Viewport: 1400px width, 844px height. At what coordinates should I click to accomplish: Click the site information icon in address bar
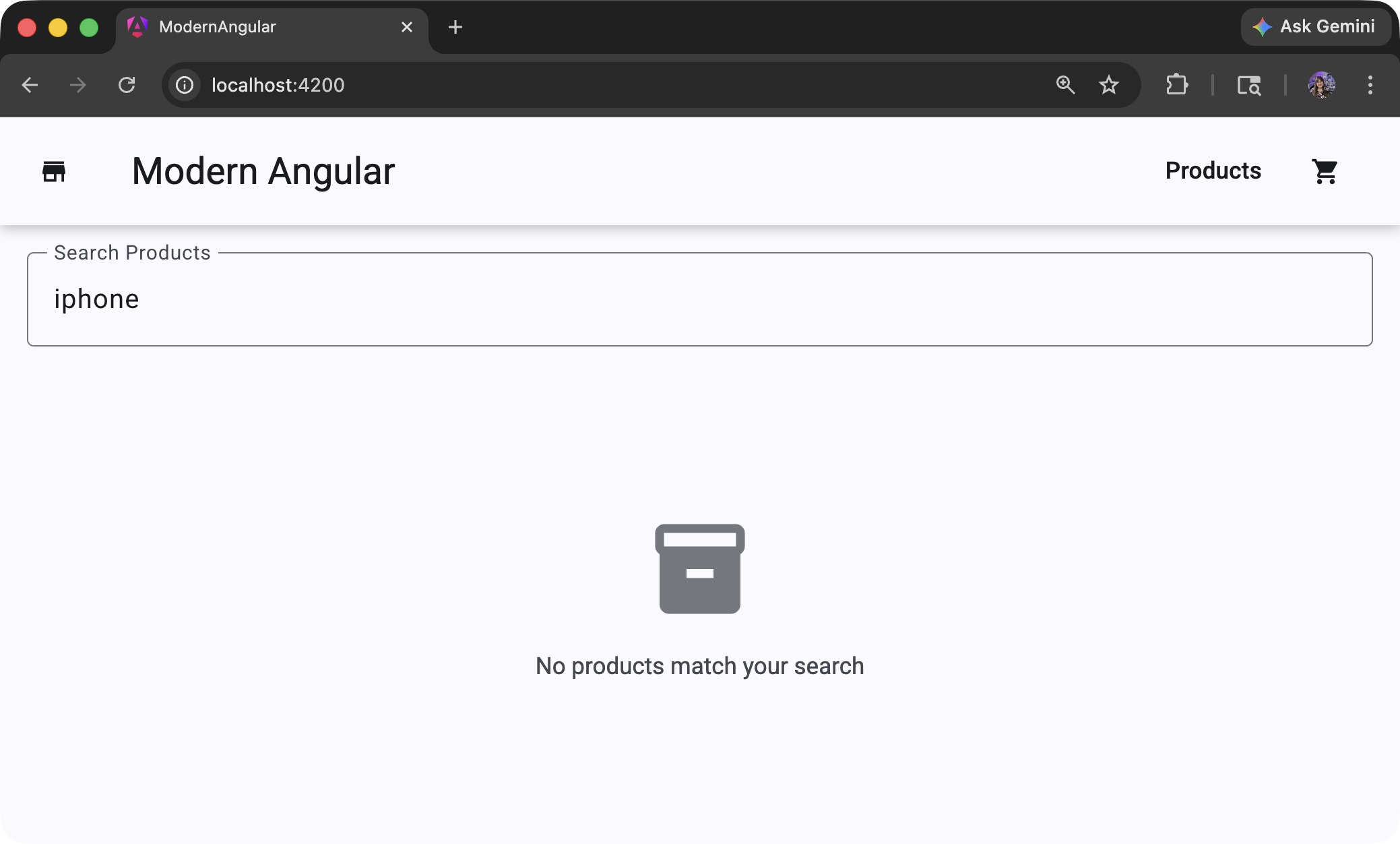coord(185,85)
